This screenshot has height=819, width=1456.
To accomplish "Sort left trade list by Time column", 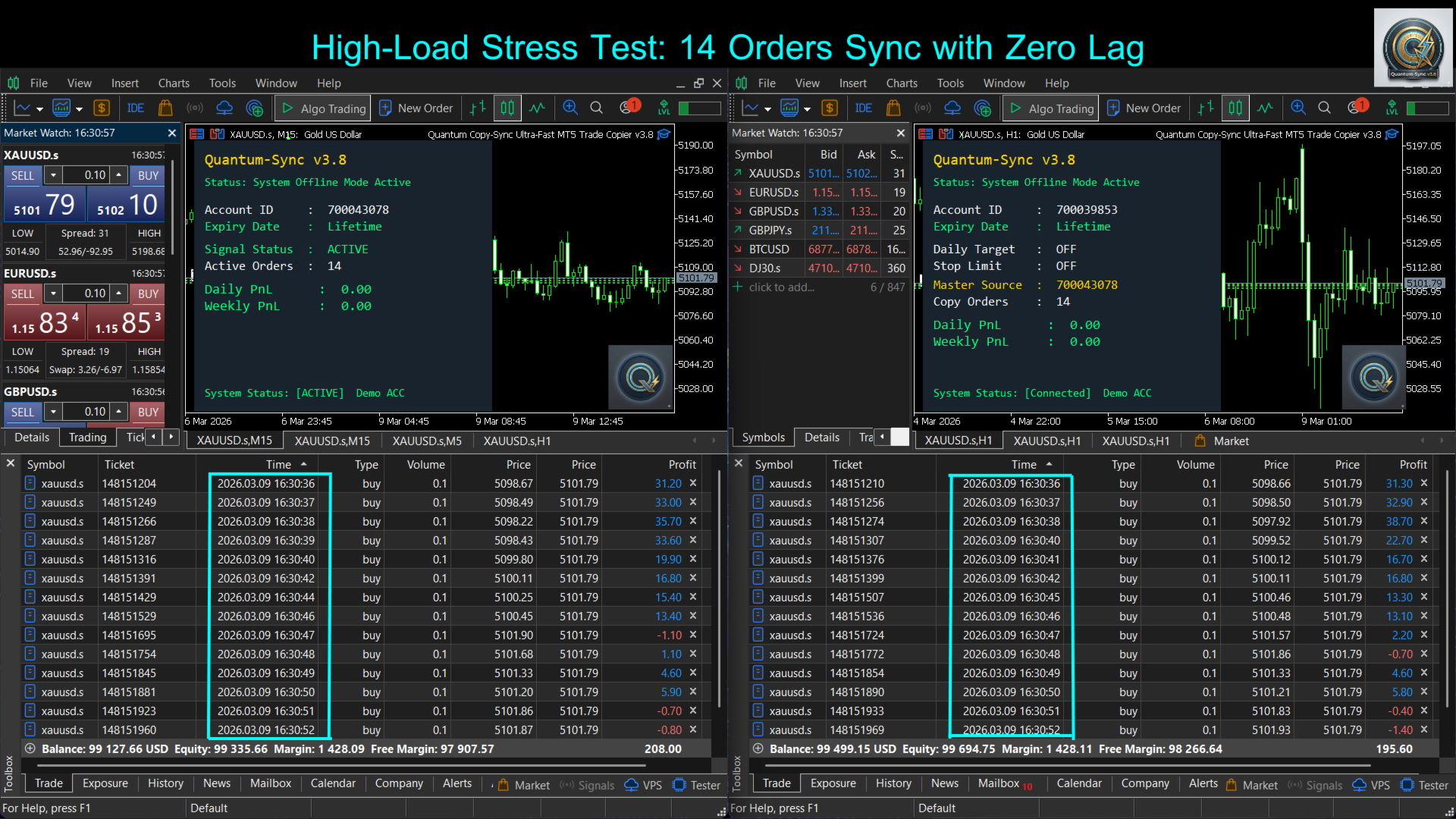I will (x=278, y=465).
